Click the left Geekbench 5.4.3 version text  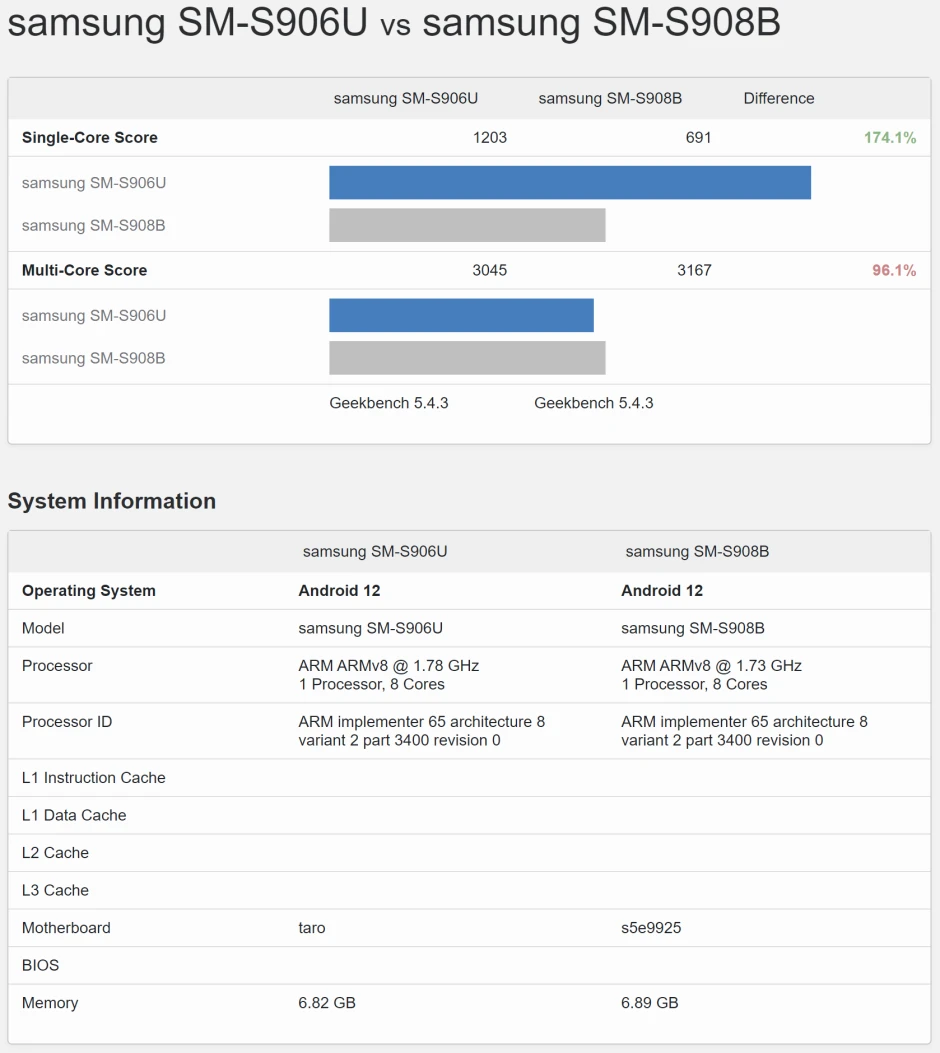click(x=389, y=403)
